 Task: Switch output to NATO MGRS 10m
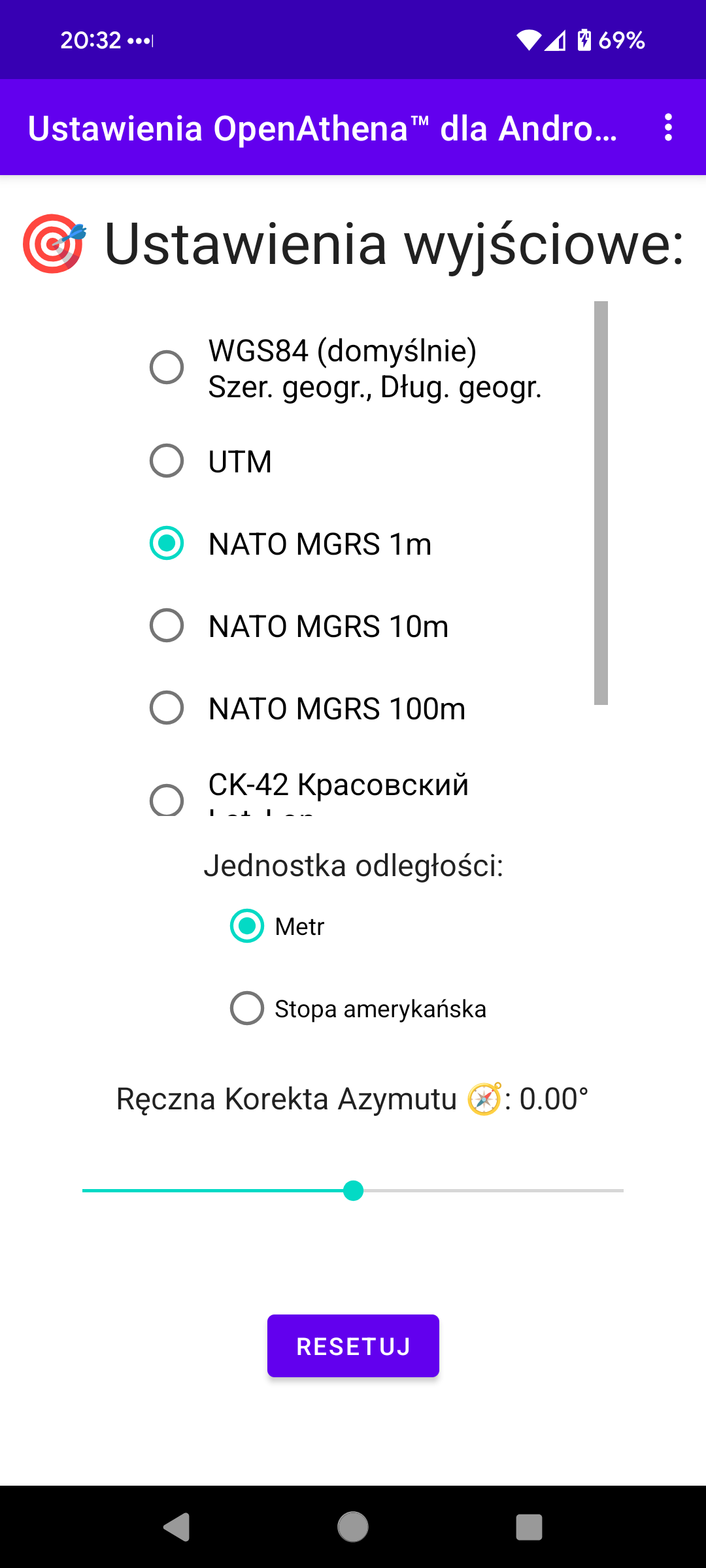pyautogui.click(x=167, y=626)
